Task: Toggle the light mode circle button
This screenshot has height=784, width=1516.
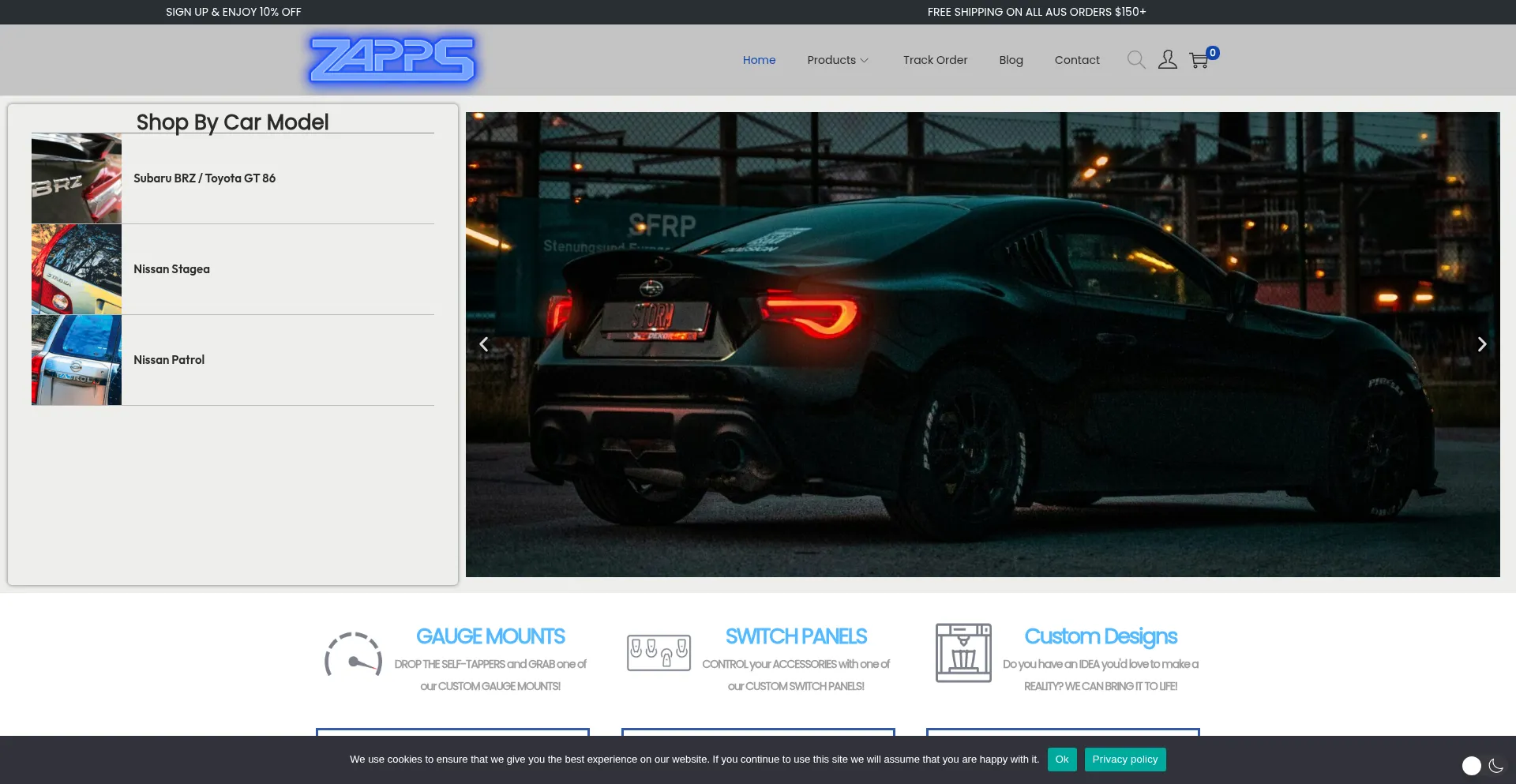Action: [1471, 765]
